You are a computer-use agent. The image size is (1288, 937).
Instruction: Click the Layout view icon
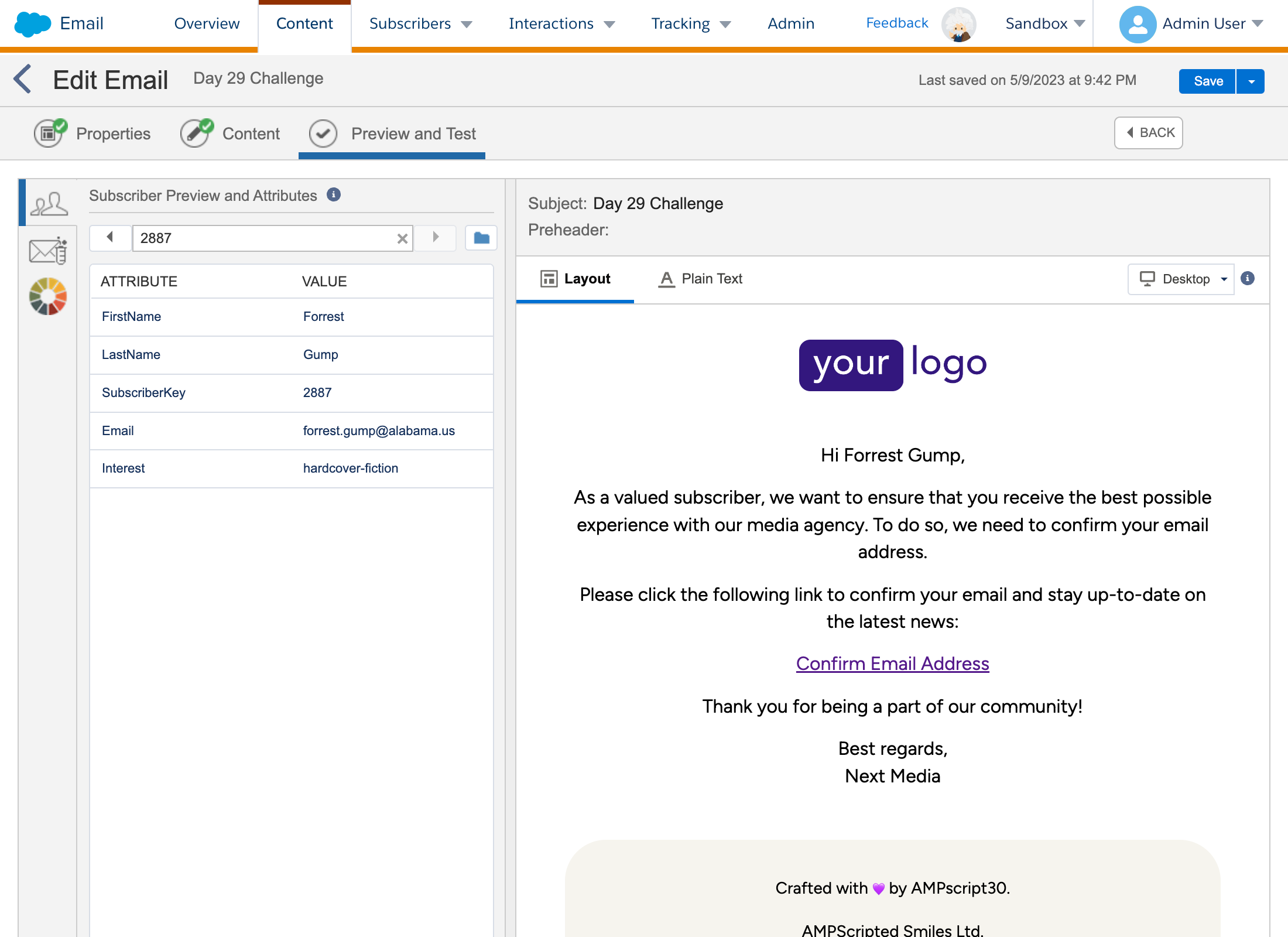(x=549, y=279)
